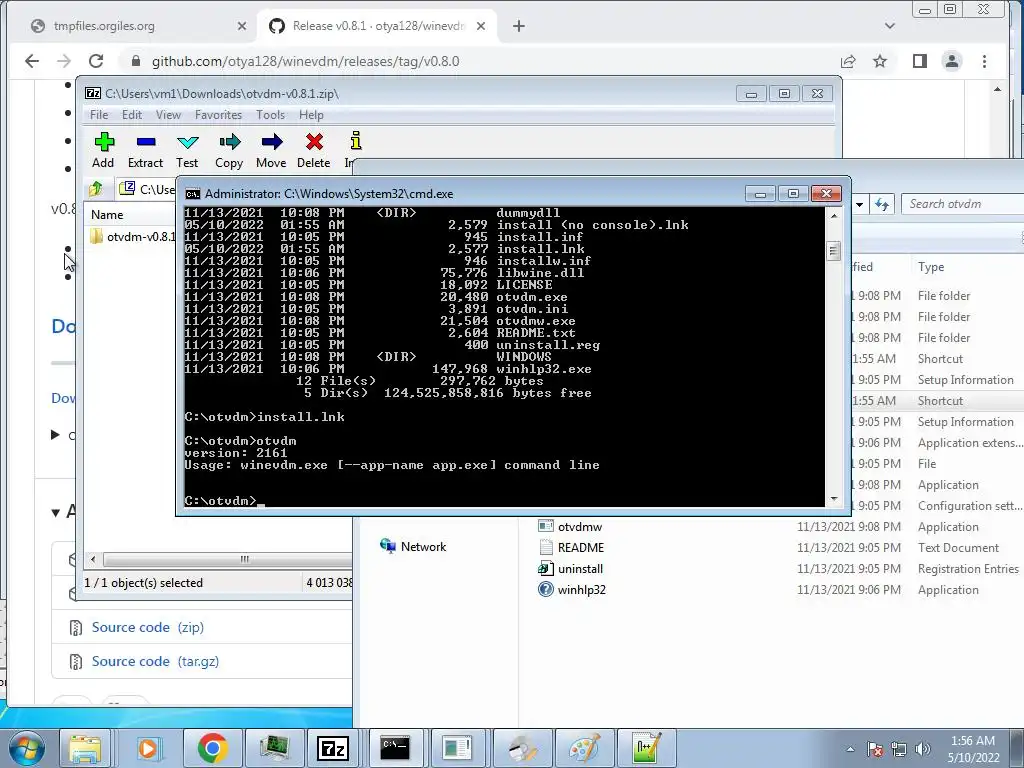Click the share page icon in Chrome
1024x768 pixels.
[x=848, y=61]
